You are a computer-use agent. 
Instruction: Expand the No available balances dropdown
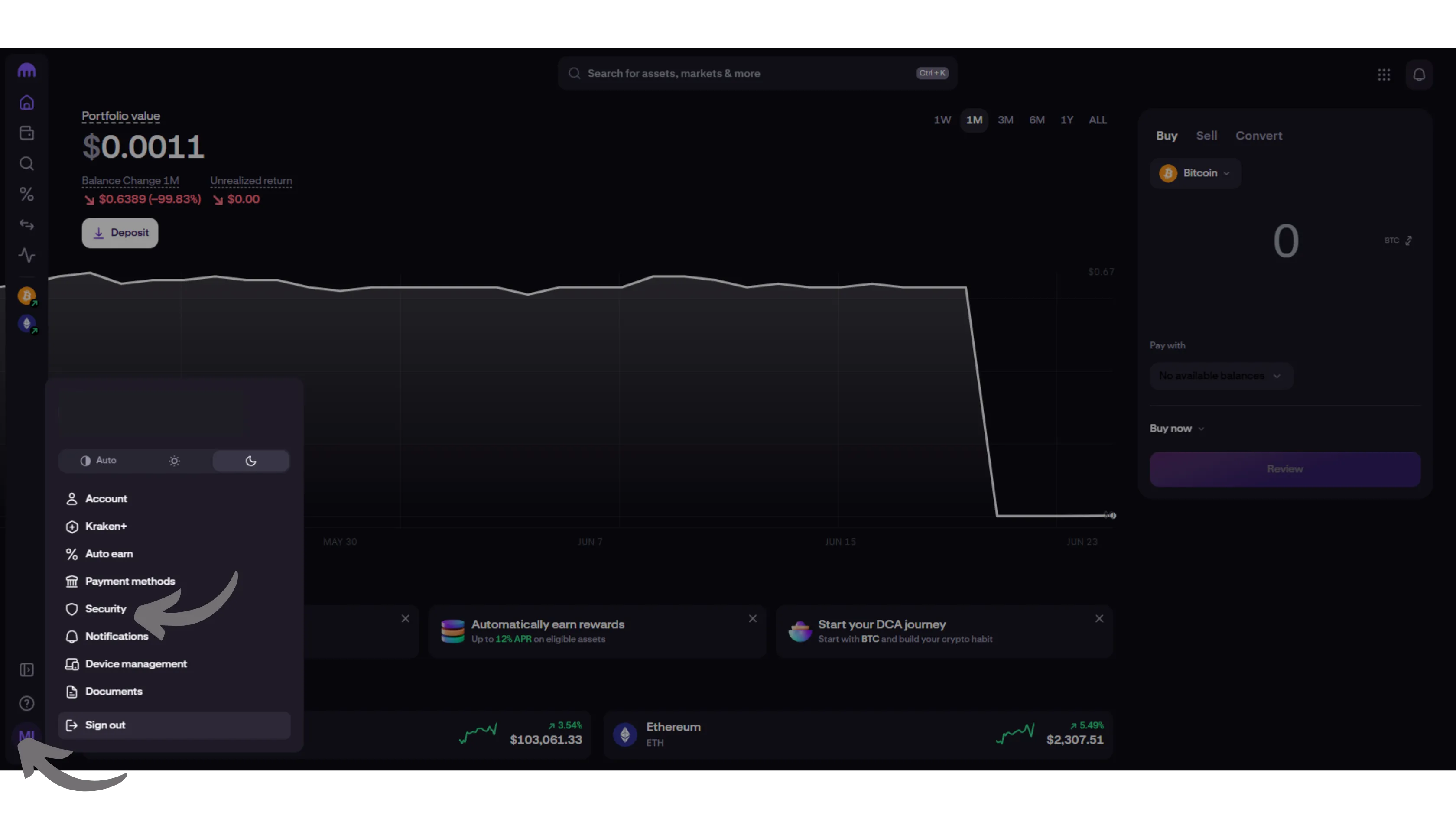tap(1221, 376)
